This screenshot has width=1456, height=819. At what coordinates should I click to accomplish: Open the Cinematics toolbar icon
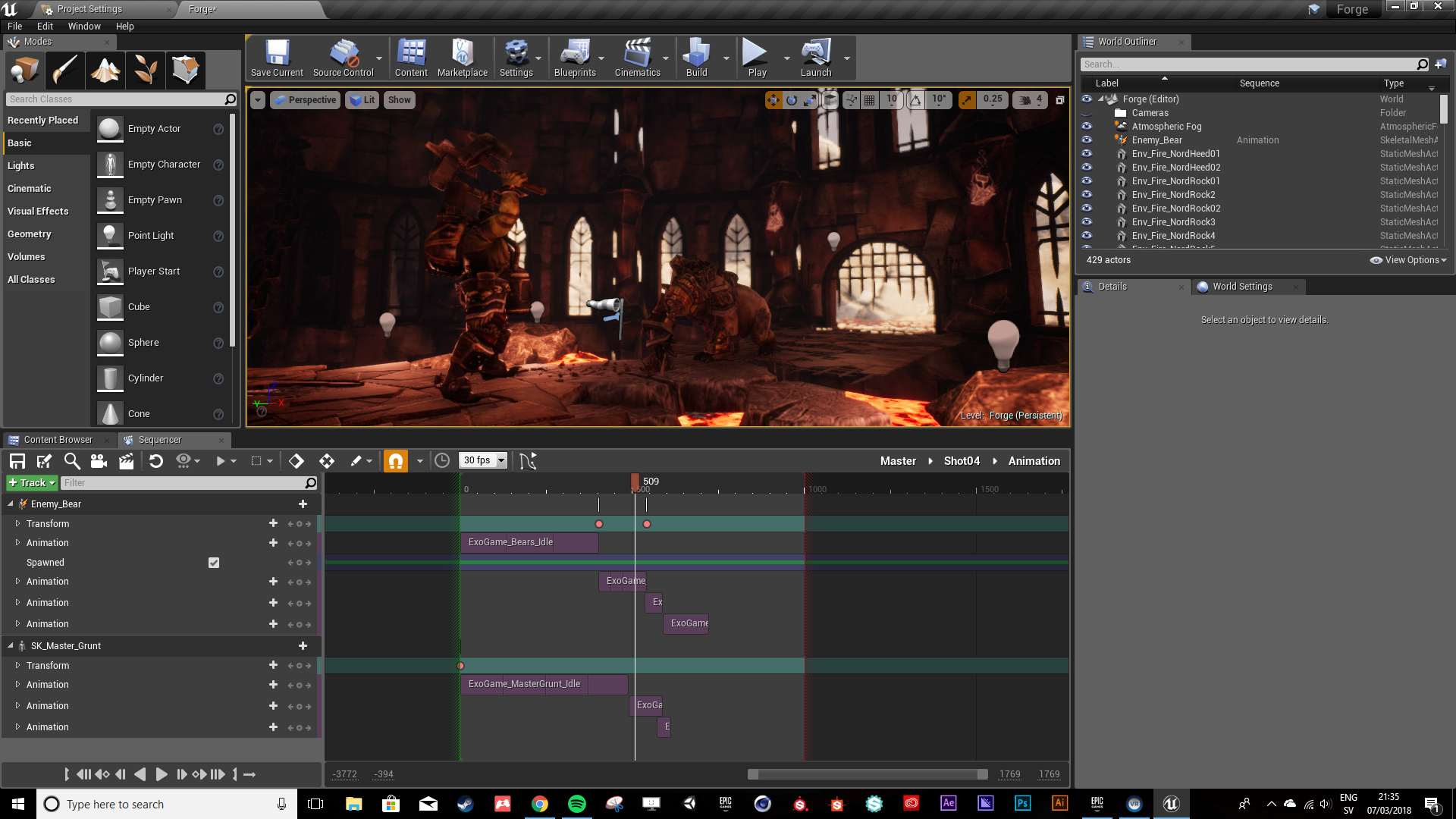click(x=638, y=58)
